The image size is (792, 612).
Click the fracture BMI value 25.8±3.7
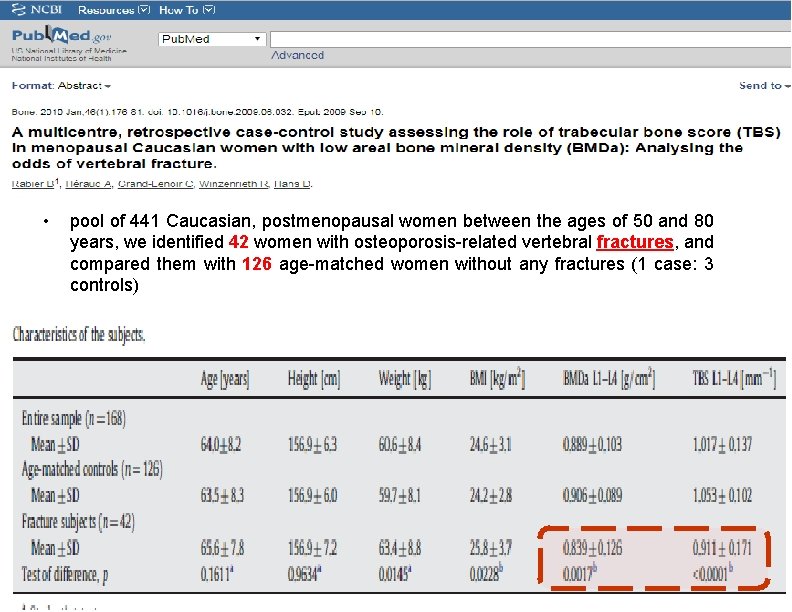tap(490, 548)
